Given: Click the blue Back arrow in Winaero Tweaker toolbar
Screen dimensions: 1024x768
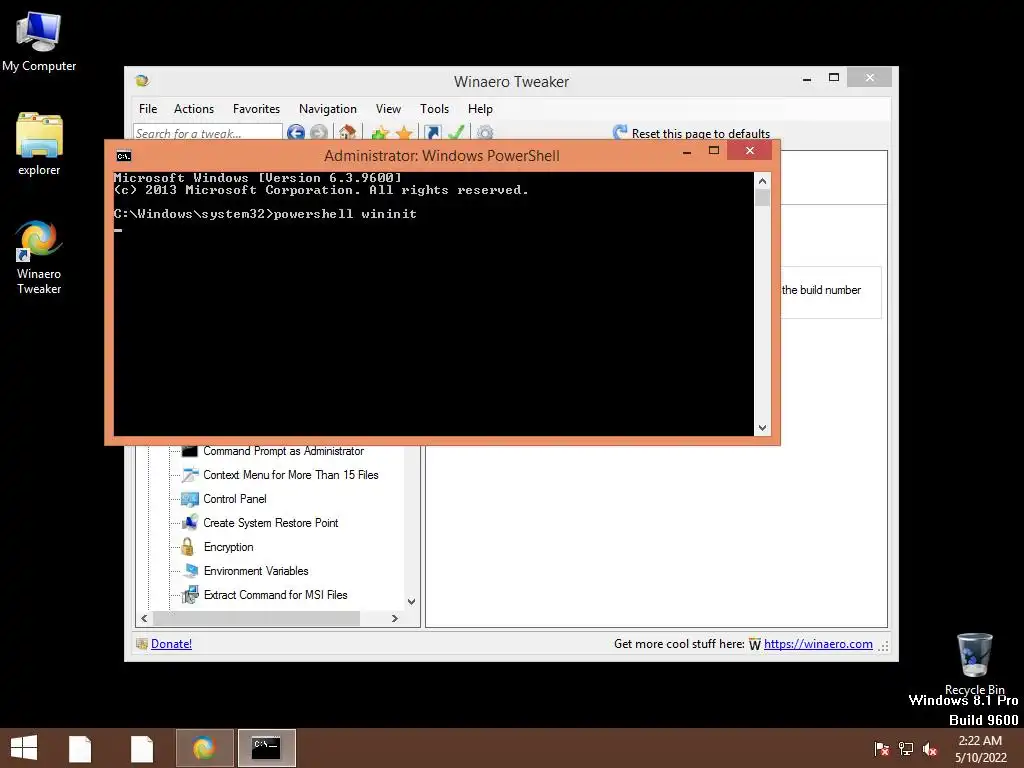Looking at the screenshot, I should [295, 133].
